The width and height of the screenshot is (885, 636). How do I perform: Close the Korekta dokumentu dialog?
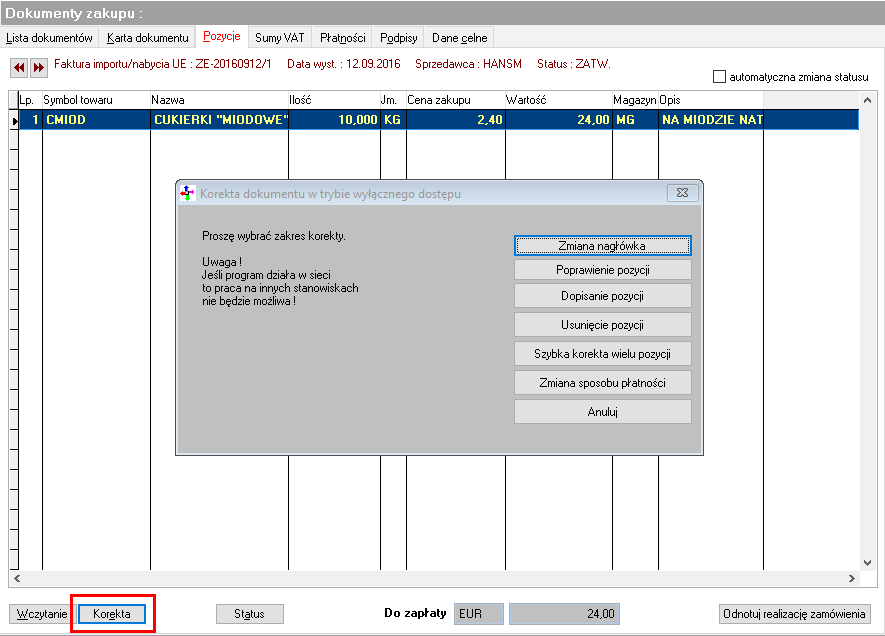pyautogui.click(x=682, y=193)
